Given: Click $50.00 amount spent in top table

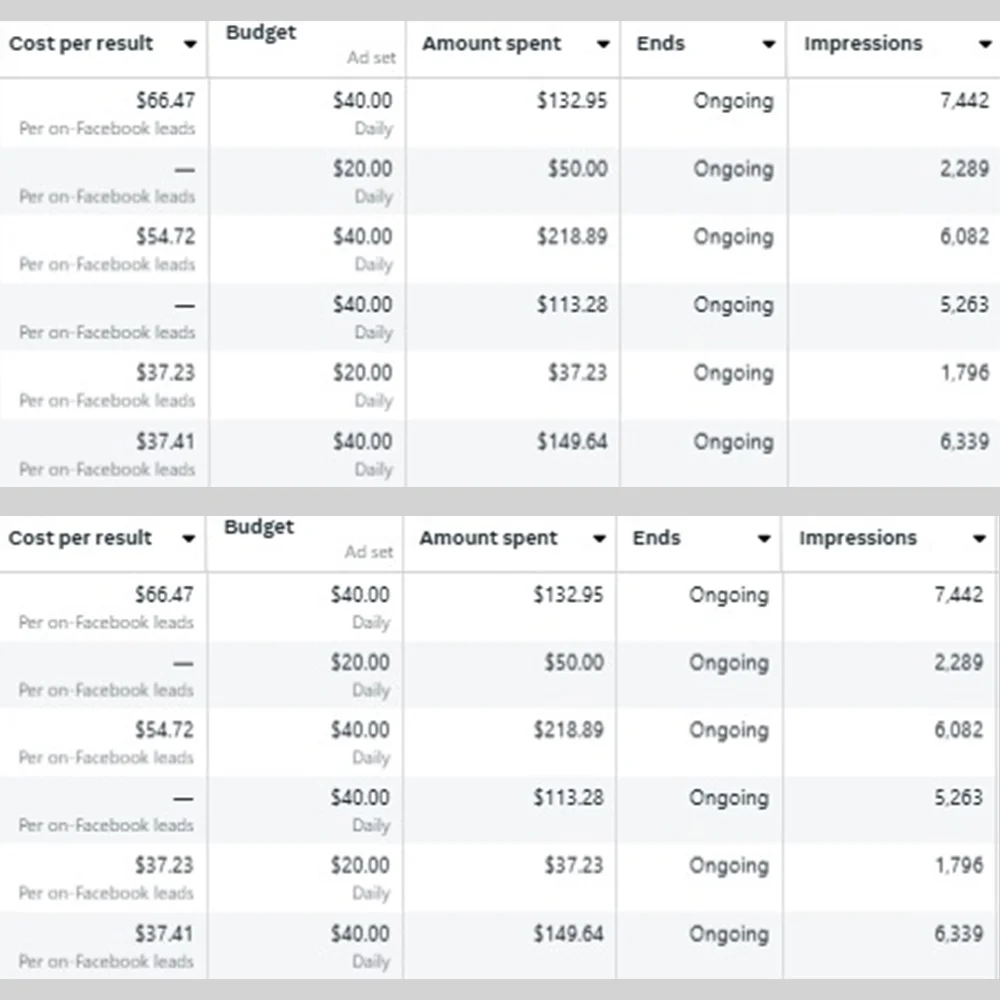Looking at the screenshot, I should [577, 169].
